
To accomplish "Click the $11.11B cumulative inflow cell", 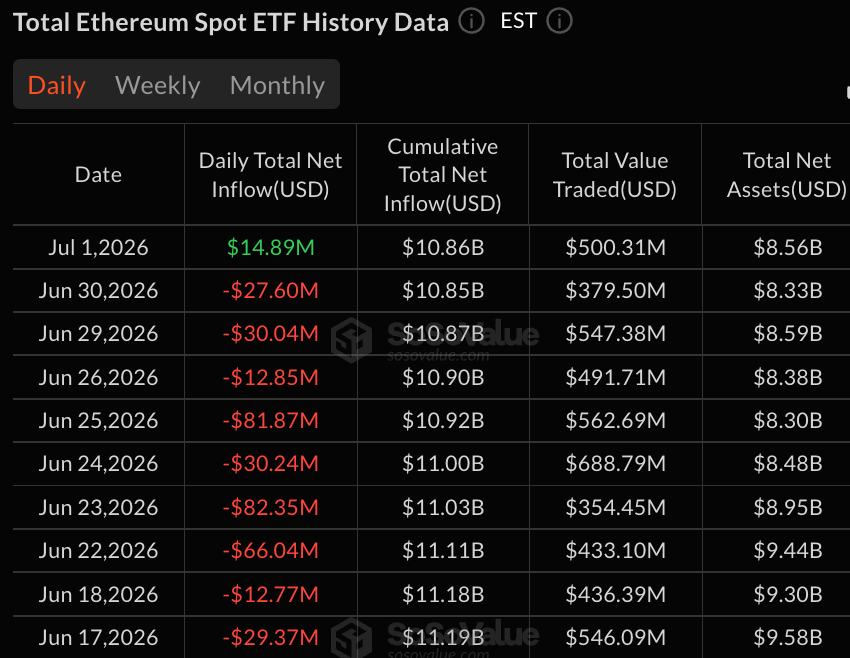I will coord(443,550).
